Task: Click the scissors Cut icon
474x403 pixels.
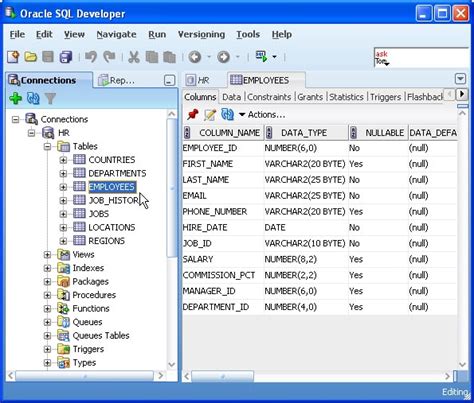Action: click(134, 57)
